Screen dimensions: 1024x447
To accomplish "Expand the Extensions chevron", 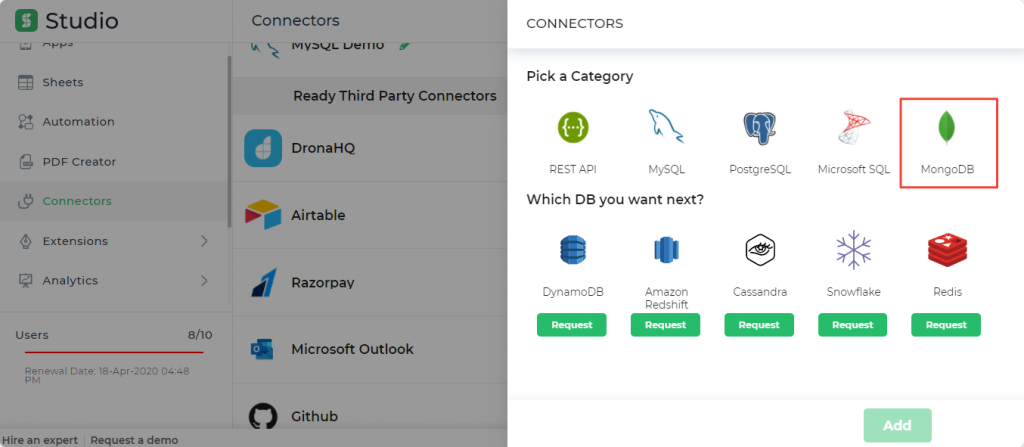I will coord(204,240).
